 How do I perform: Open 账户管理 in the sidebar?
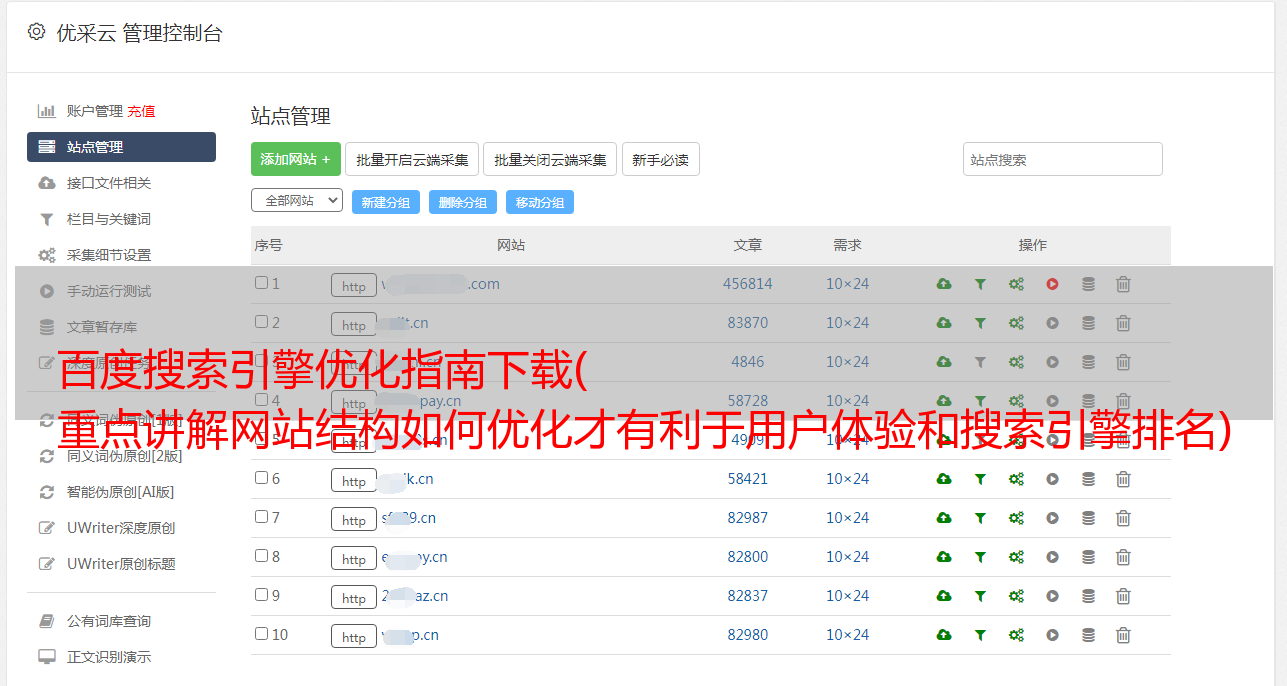point(94,111)
